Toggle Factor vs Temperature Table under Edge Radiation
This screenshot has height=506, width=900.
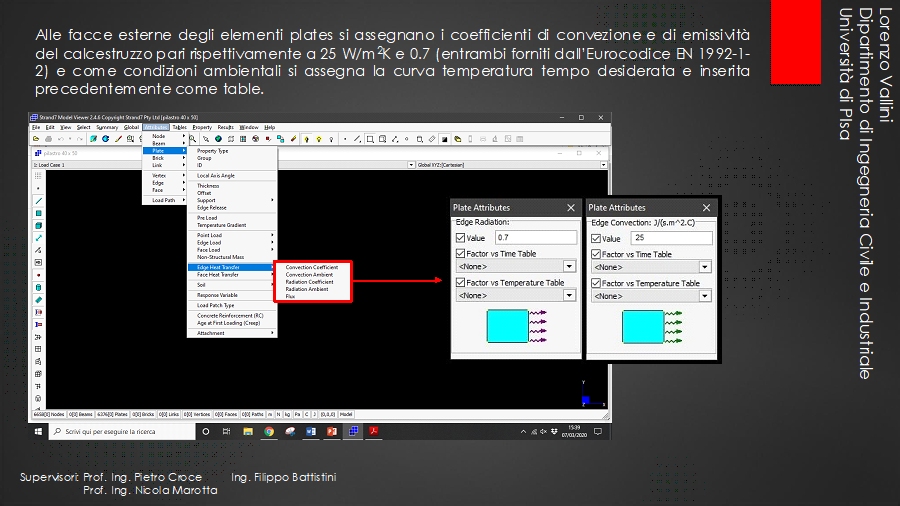pyautogui.click(x=460, y=283)
